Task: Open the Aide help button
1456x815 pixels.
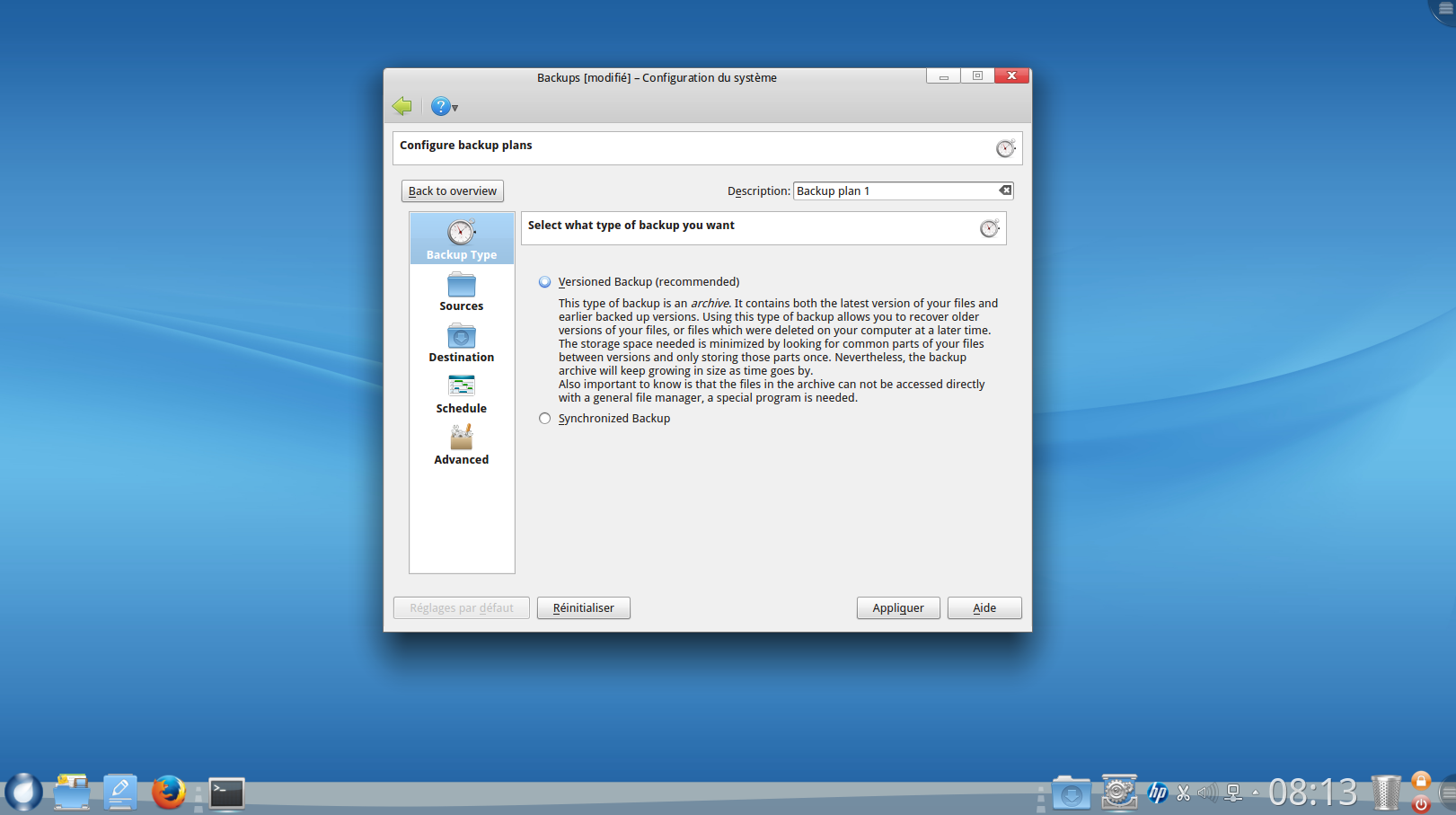Action: click(x=984, y=608)
